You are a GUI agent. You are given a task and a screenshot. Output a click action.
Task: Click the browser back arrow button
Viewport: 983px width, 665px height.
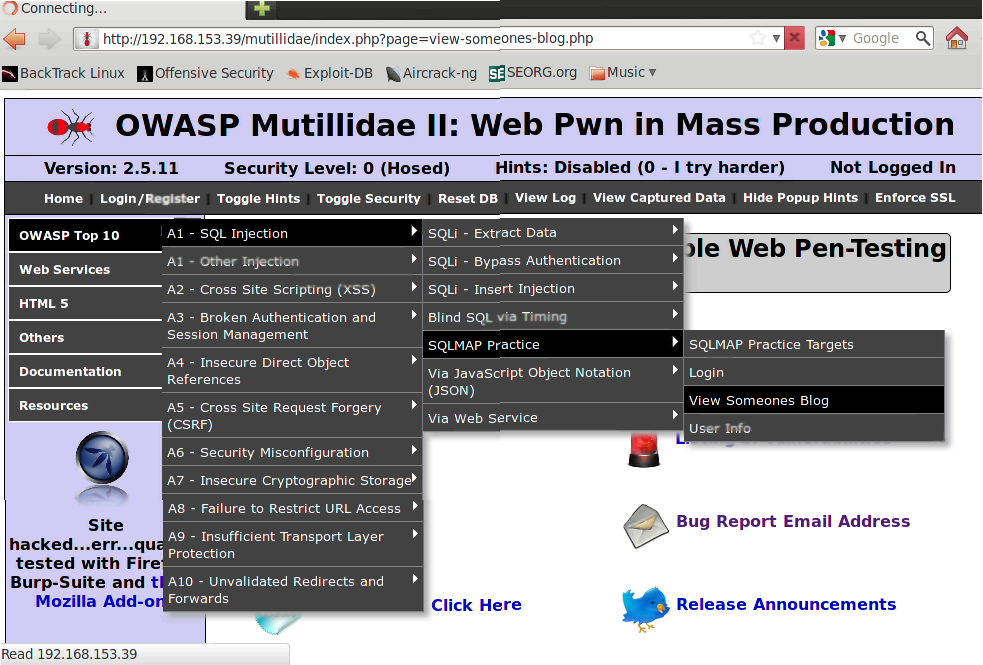(x=15, y=39)
